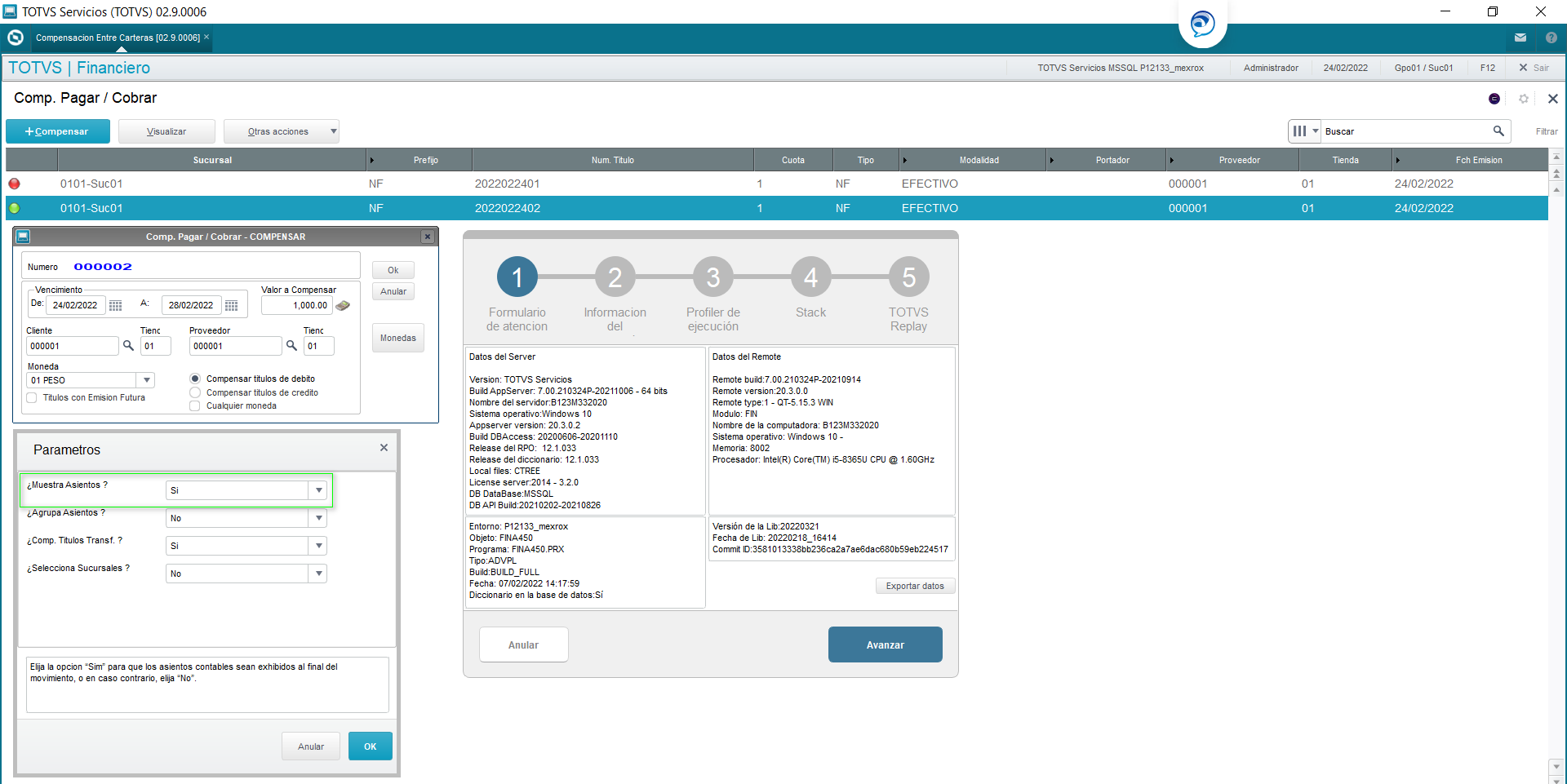Check the Cualquier moneda box
The width and height of the screenshot is (1567, 784).
click(x=195, y=405)
